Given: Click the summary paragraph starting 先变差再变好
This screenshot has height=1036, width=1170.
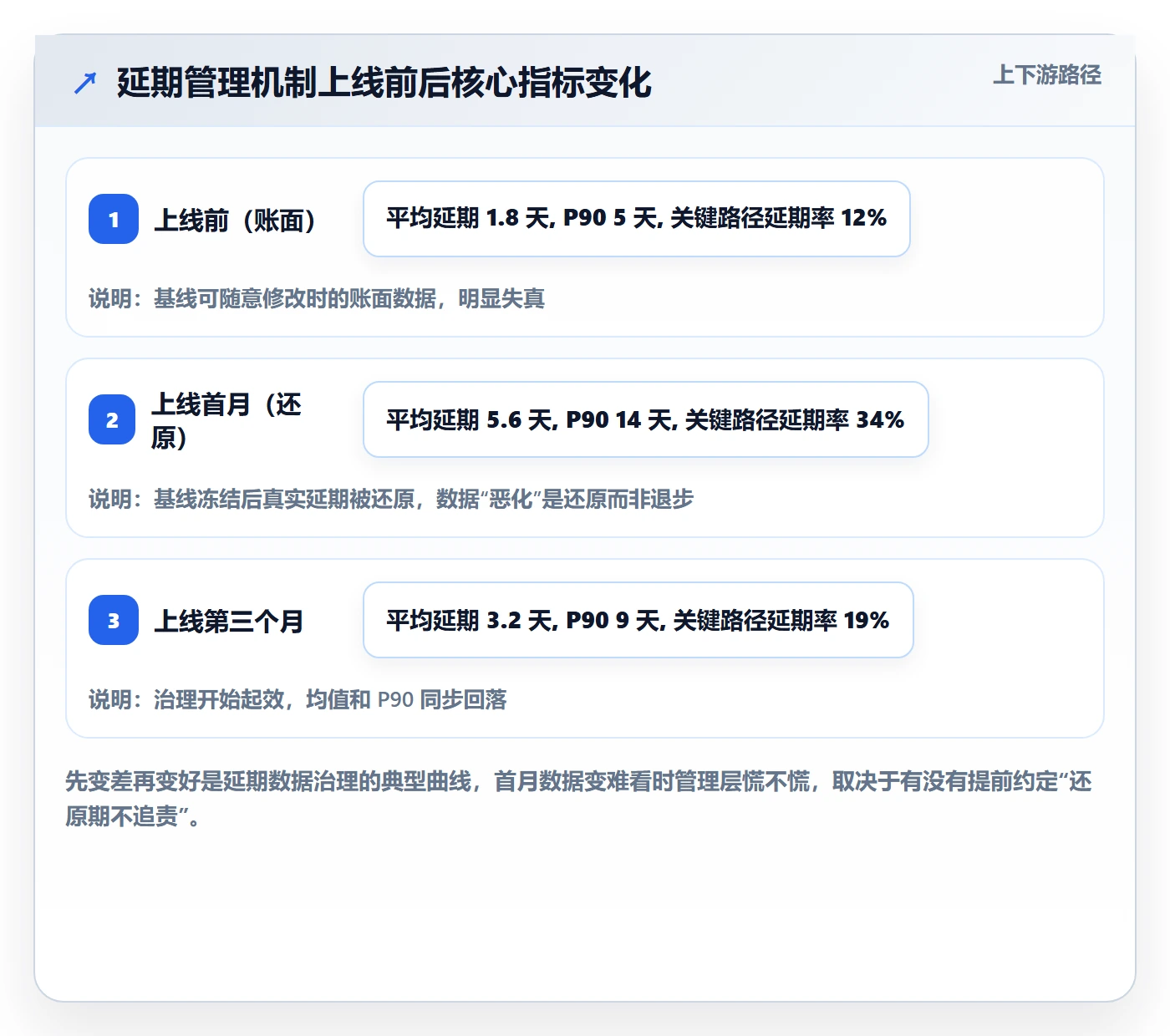Looking at the screenshot, I should click(579, 799).
